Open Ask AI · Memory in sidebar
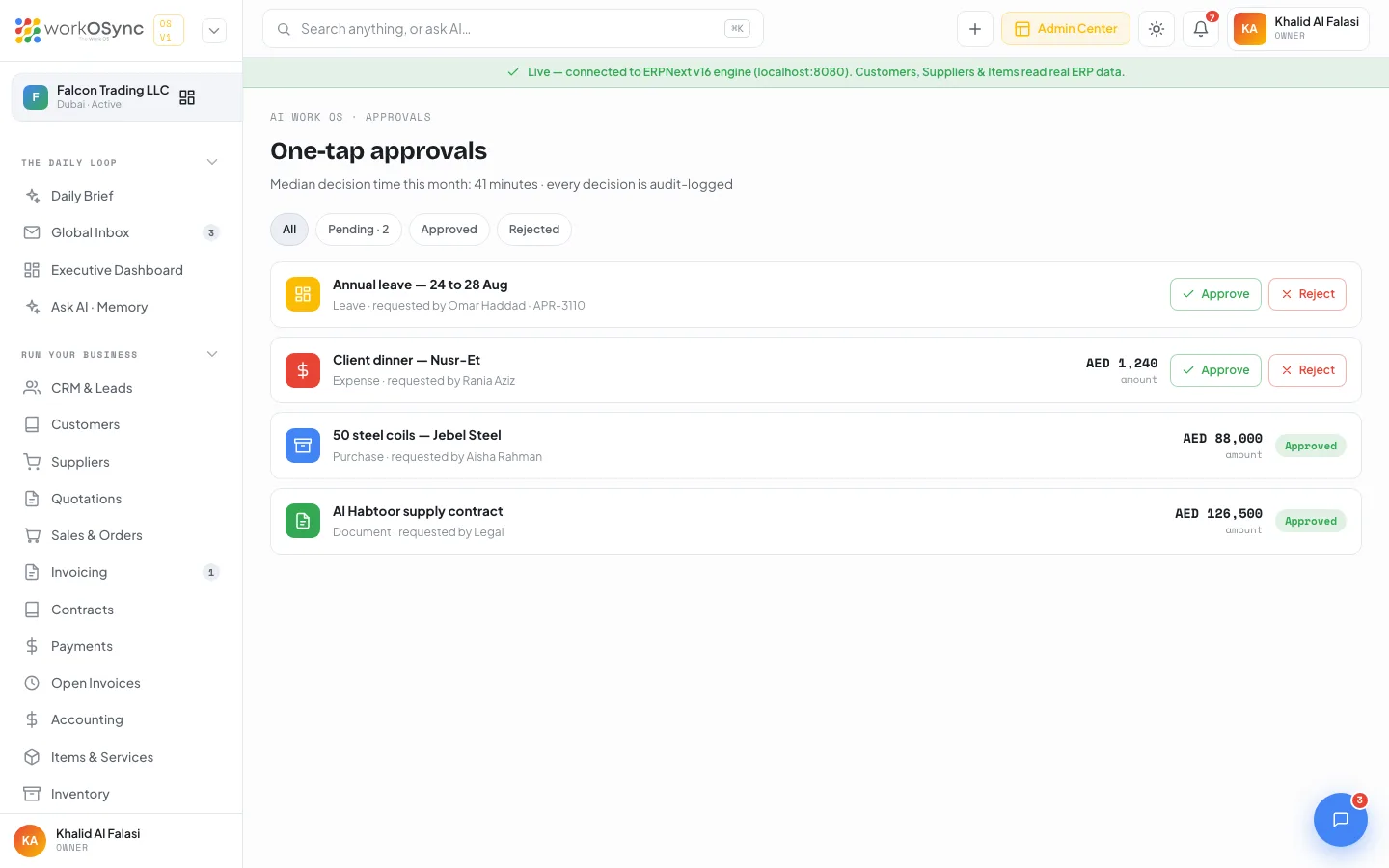Viewport: 1389px width, 868px height. pos(122,307)
